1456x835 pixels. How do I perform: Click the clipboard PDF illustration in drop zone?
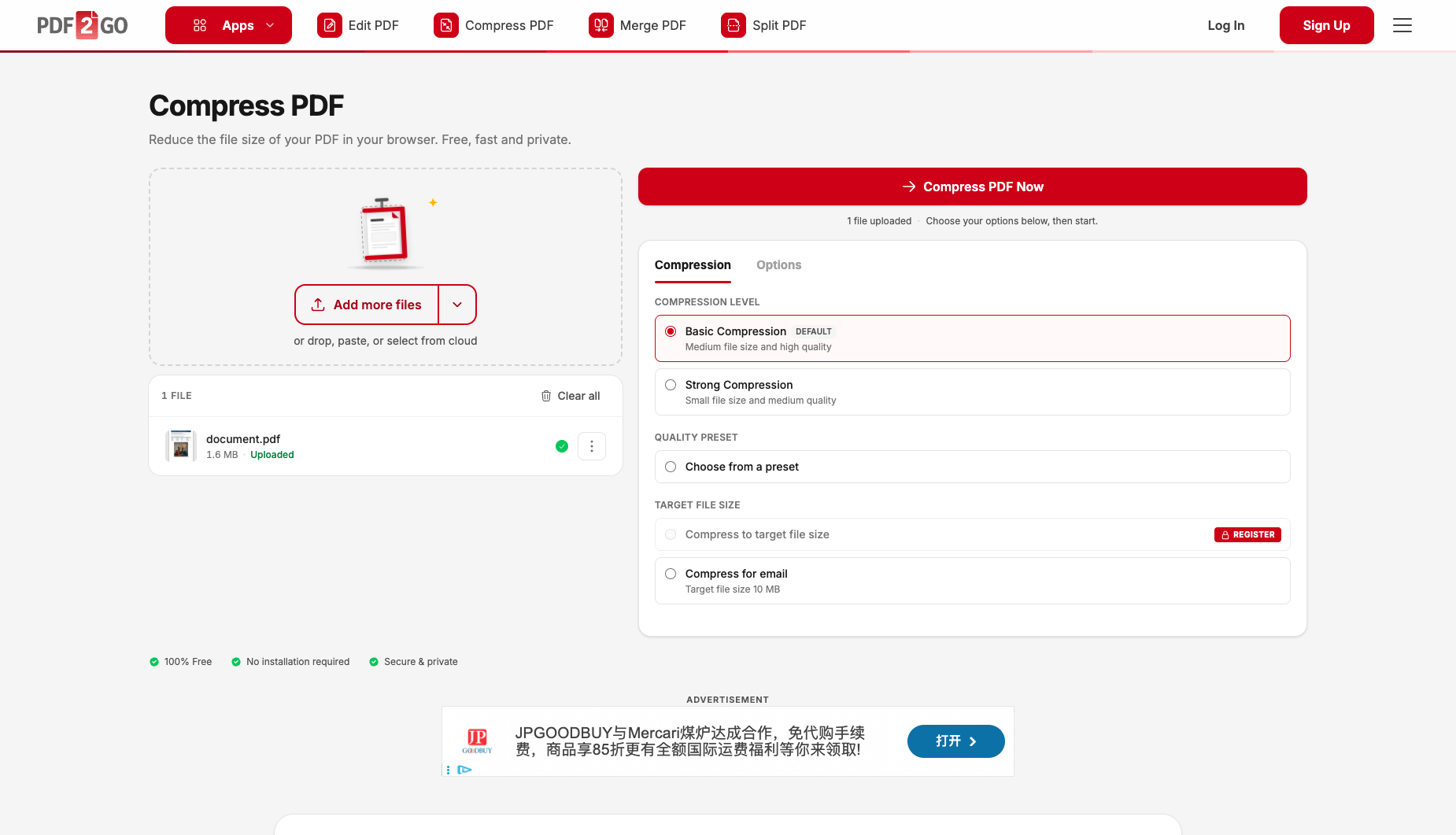[x=385, y=233]
